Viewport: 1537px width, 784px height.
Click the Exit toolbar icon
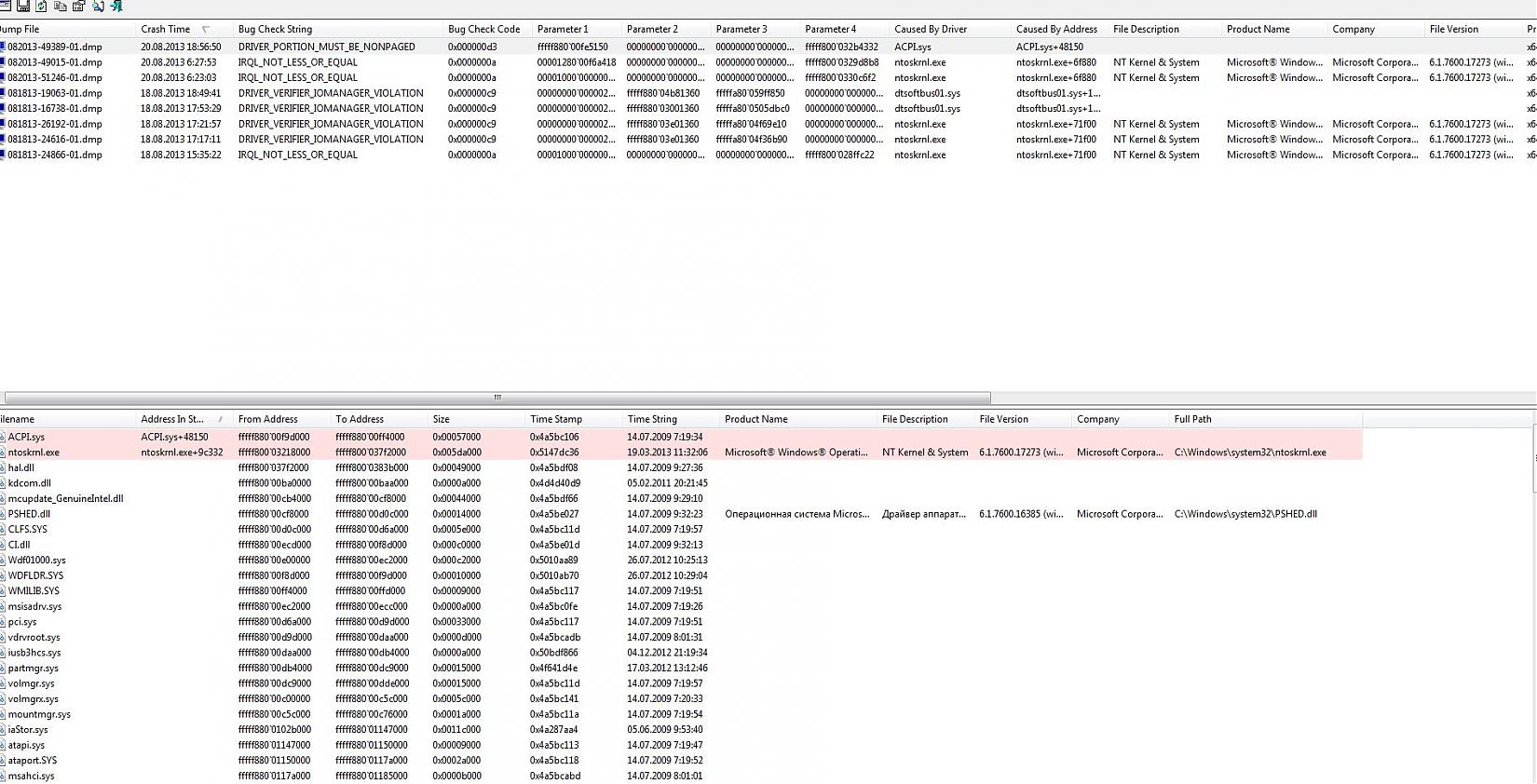click(x=116, y=6)
